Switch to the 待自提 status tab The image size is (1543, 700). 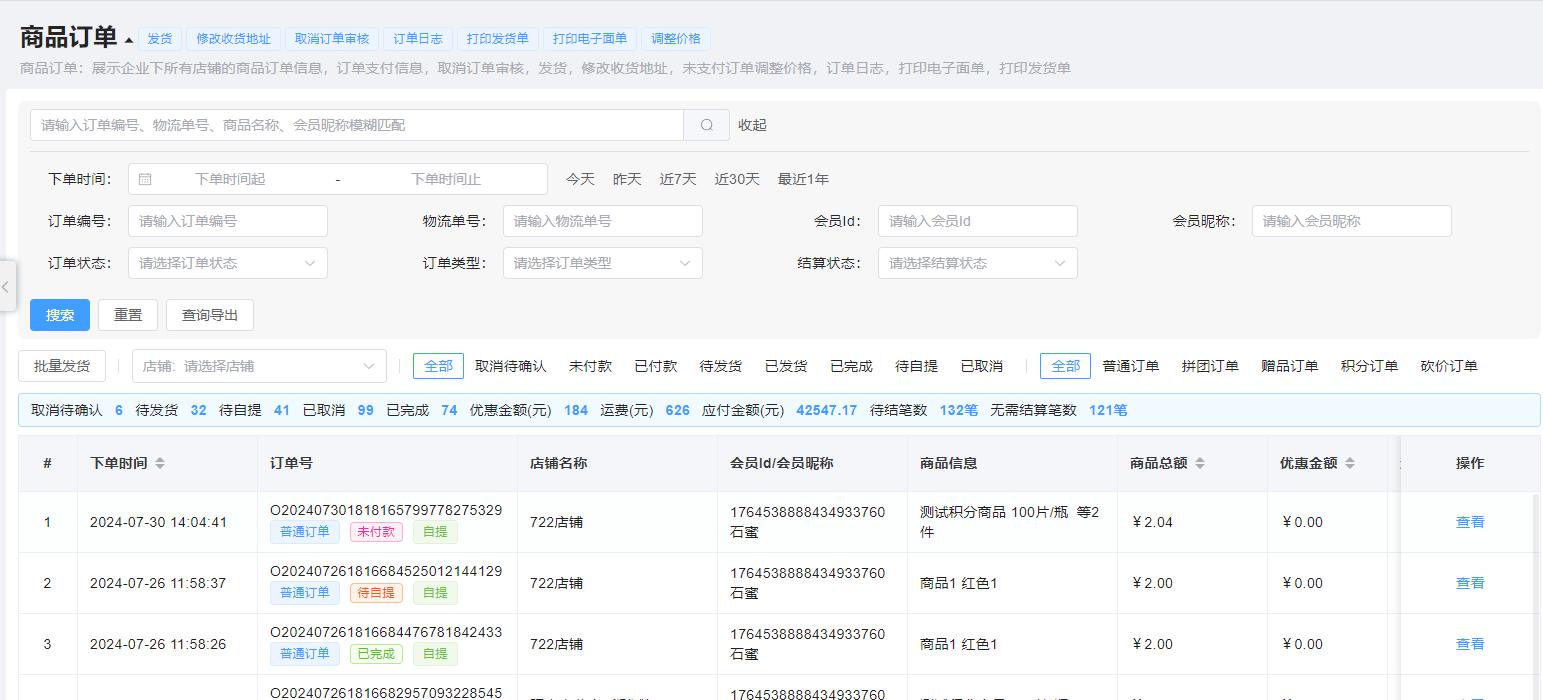pyautogui.click(x=916, y=366)
